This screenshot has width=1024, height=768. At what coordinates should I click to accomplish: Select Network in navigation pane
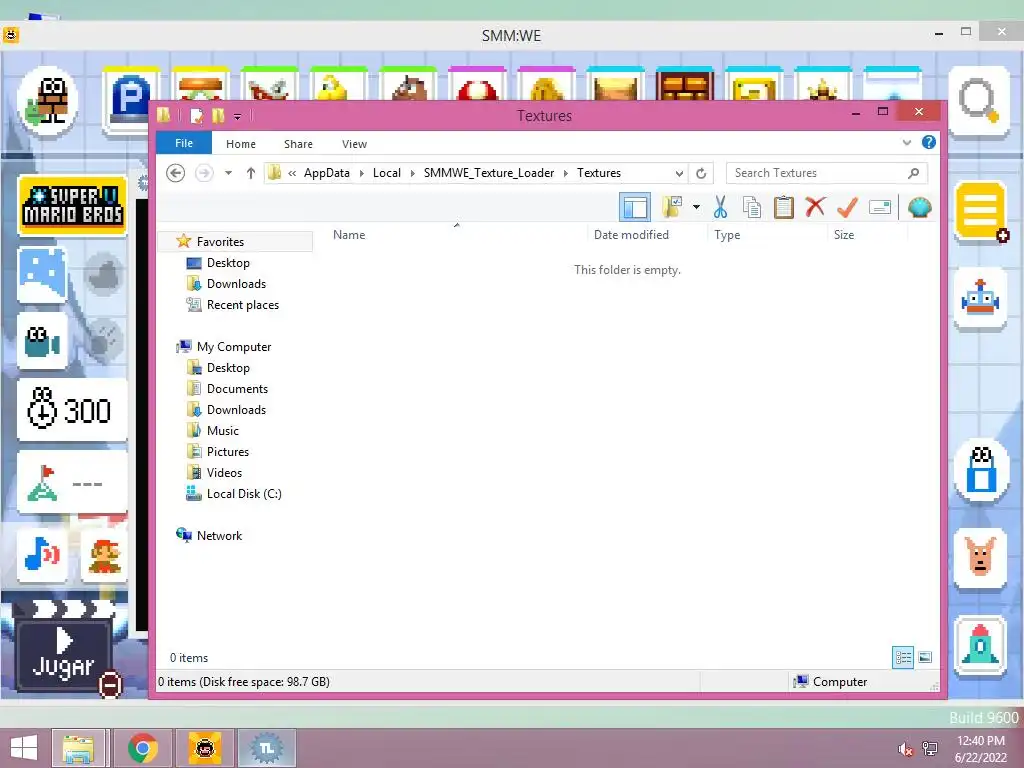click(219, 536)
